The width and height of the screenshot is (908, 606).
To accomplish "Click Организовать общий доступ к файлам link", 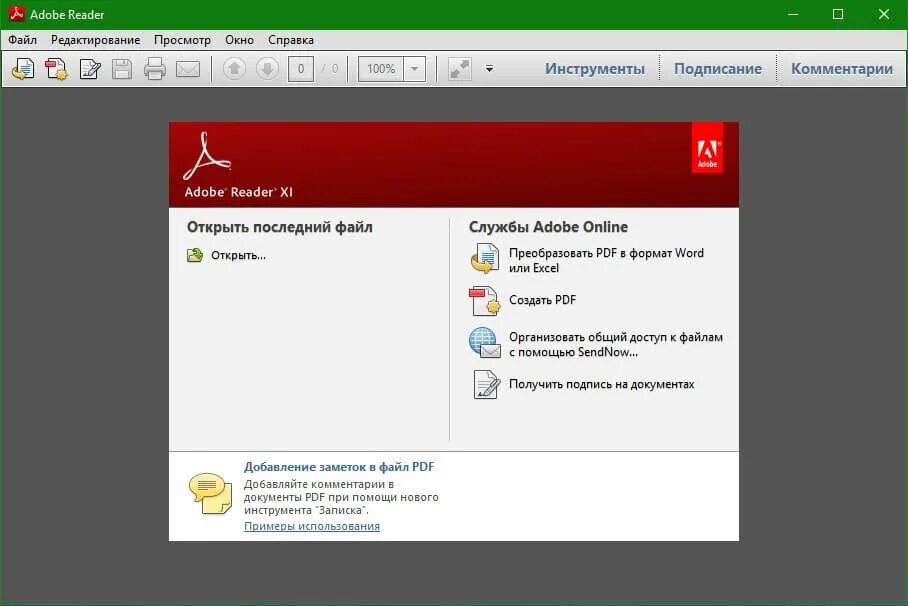I will pyautogui.click(x=616, y=344).
